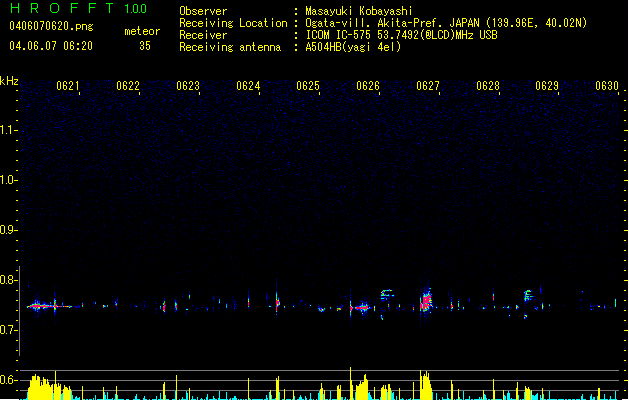Select the version number 1.00
The height and width of the screenshot is (400, 629).
[135, 9]
